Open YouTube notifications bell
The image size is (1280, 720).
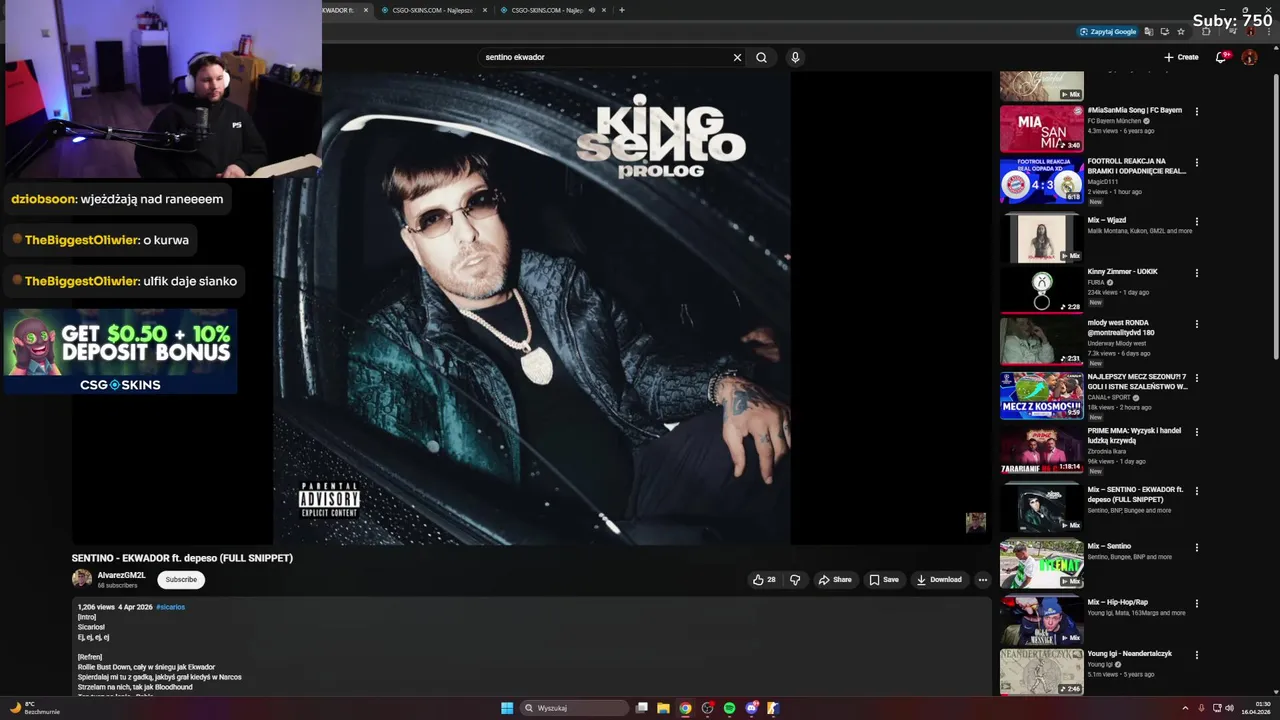1221,57
